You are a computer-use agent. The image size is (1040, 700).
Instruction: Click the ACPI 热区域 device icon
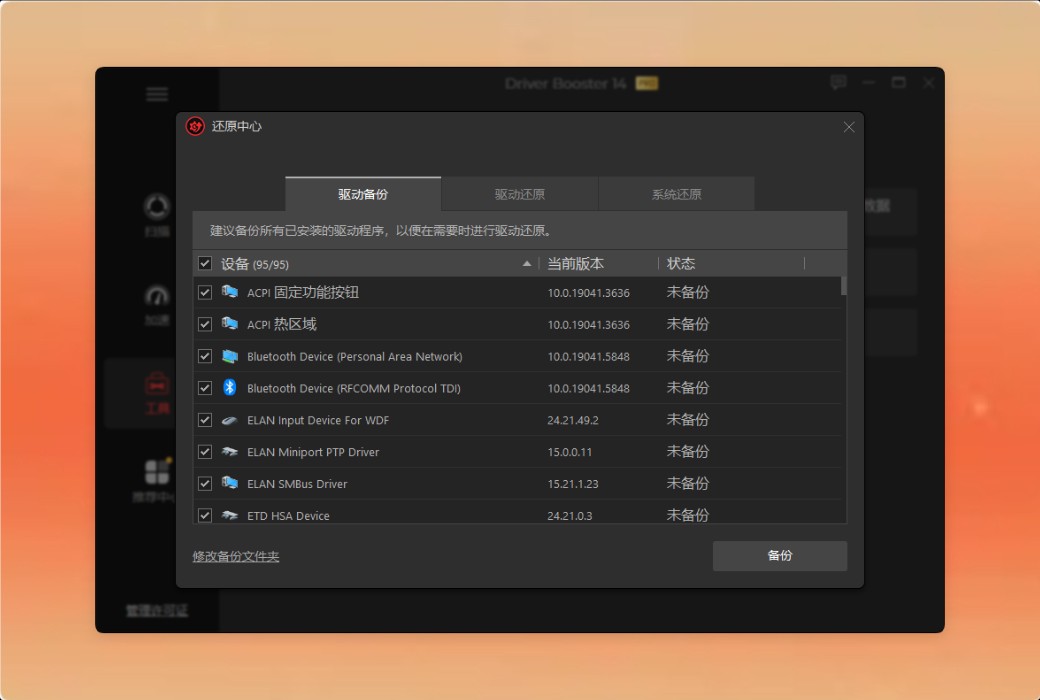tap(229, 324)
